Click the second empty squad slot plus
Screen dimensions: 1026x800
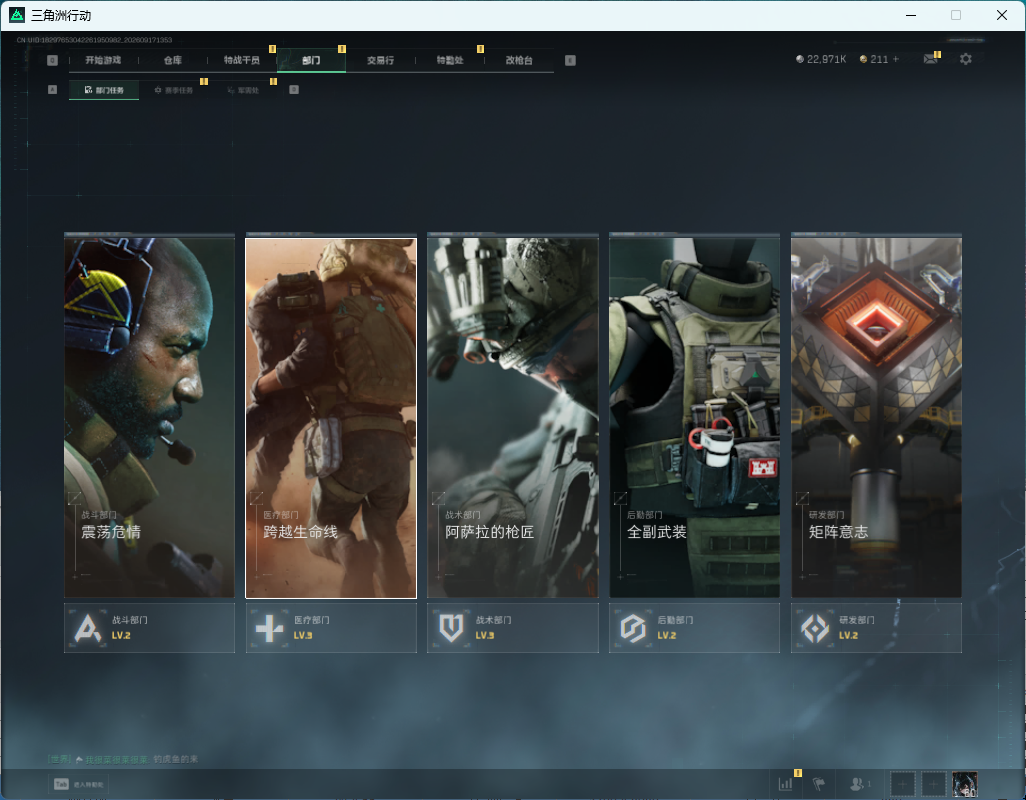(934, 784)
